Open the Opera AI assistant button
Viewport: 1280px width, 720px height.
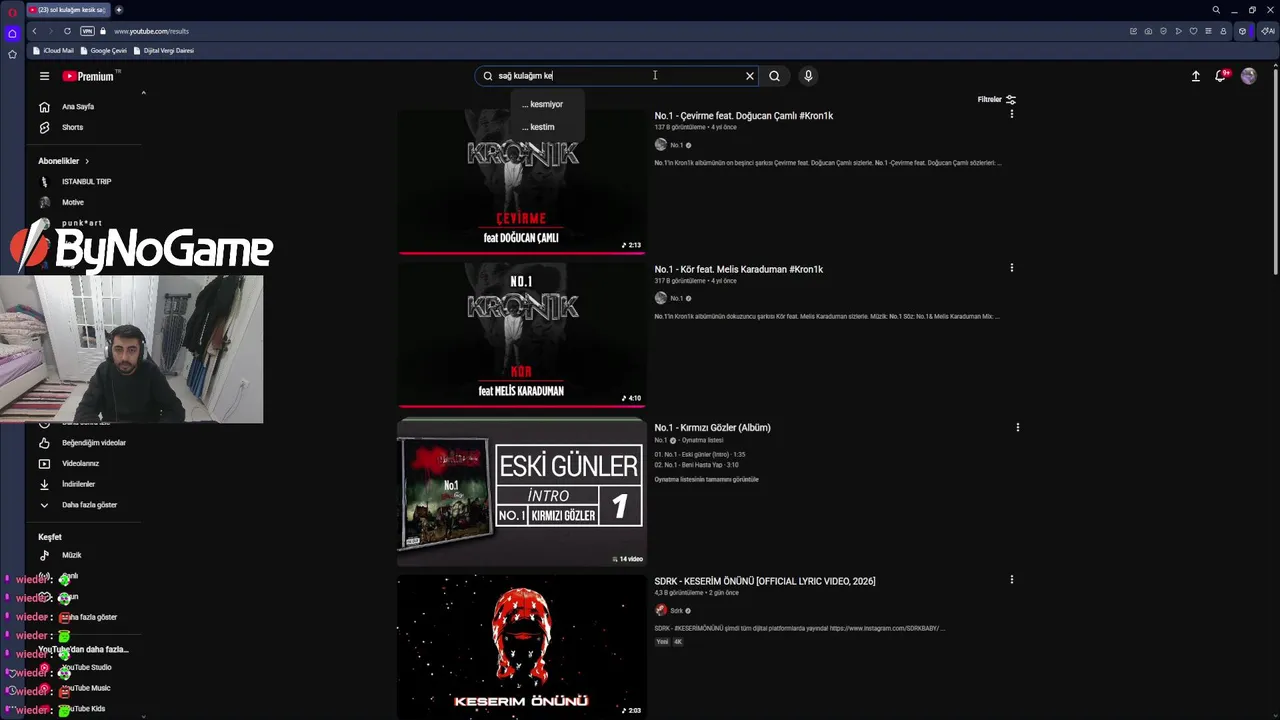click(1268, 31)
